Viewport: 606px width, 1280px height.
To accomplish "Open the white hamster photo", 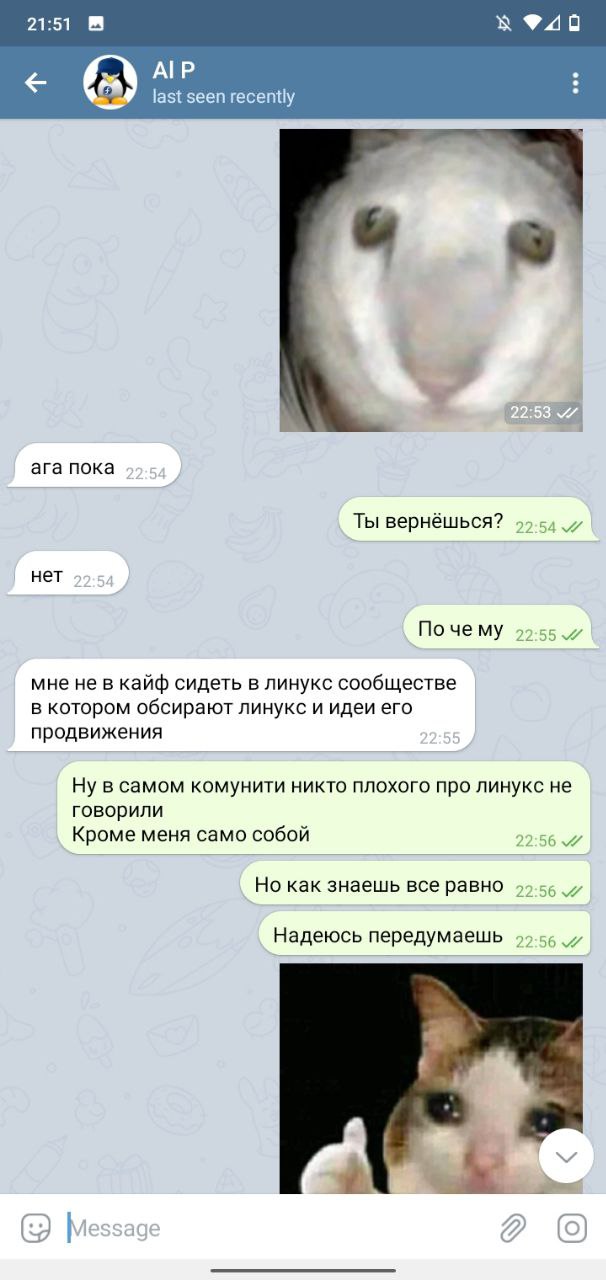I will coord(431,280).
